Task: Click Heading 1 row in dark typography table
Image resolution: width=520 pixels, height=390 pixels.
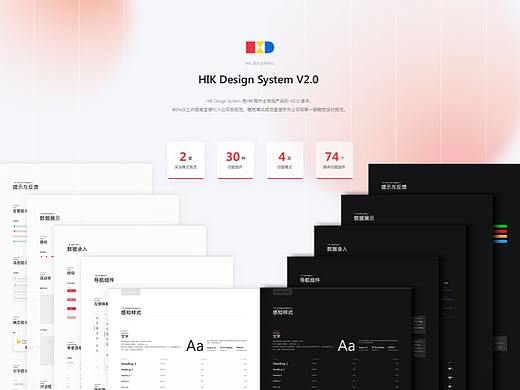Action: pos(336,364)
